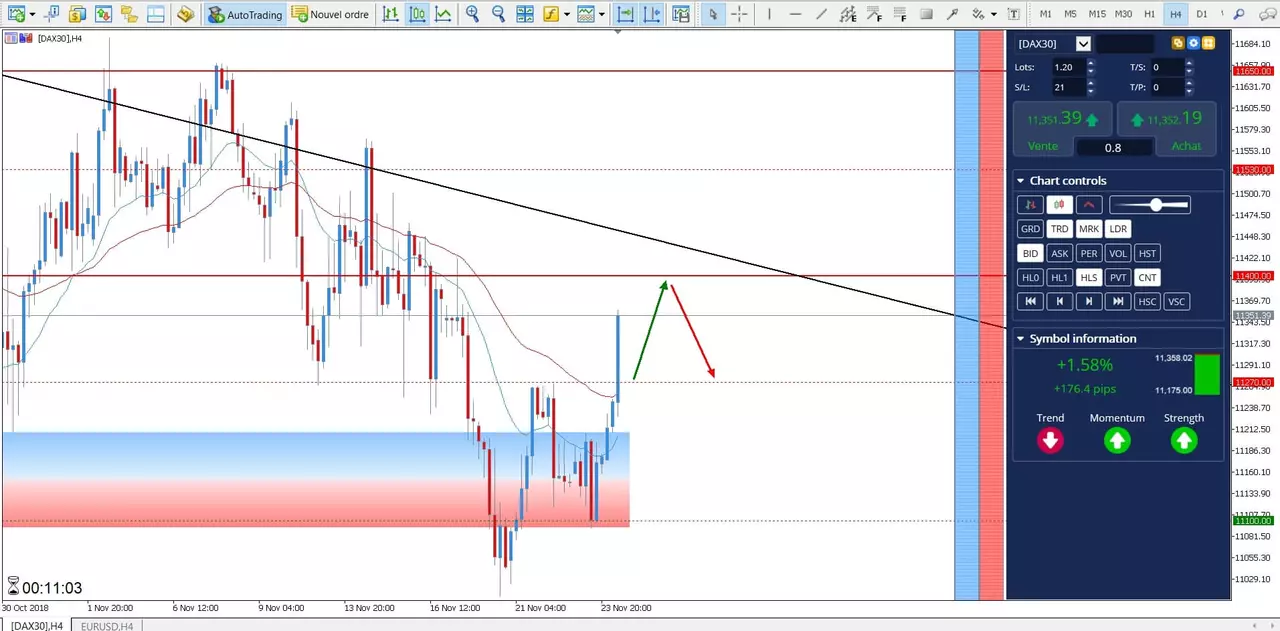Viewport: 1280px width, 631px height.
Task: Expand the indicators dropdown arrow
Action: coord(567,14)
